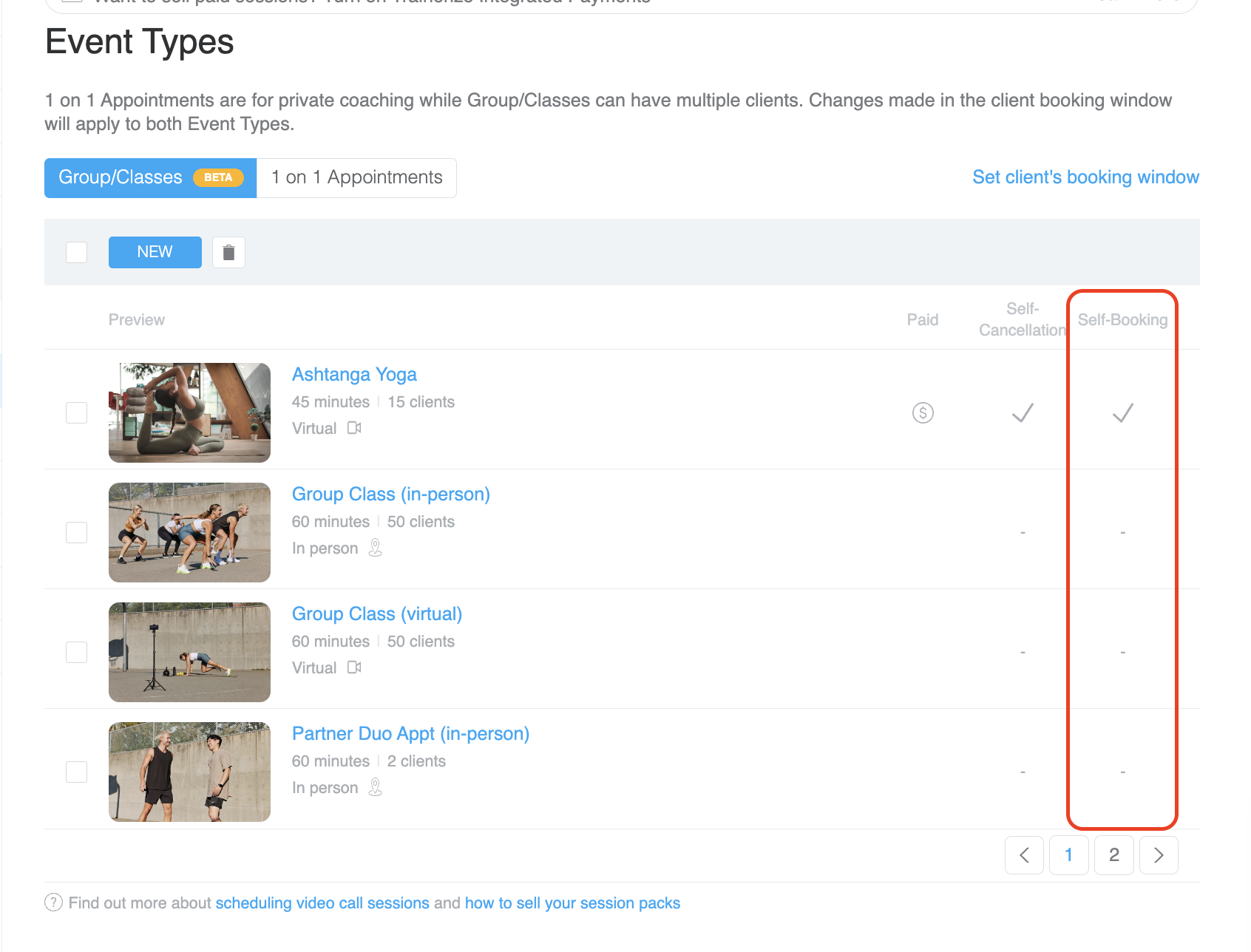
Task: Open Set client's booking window link
Action: click(1085, 177)
